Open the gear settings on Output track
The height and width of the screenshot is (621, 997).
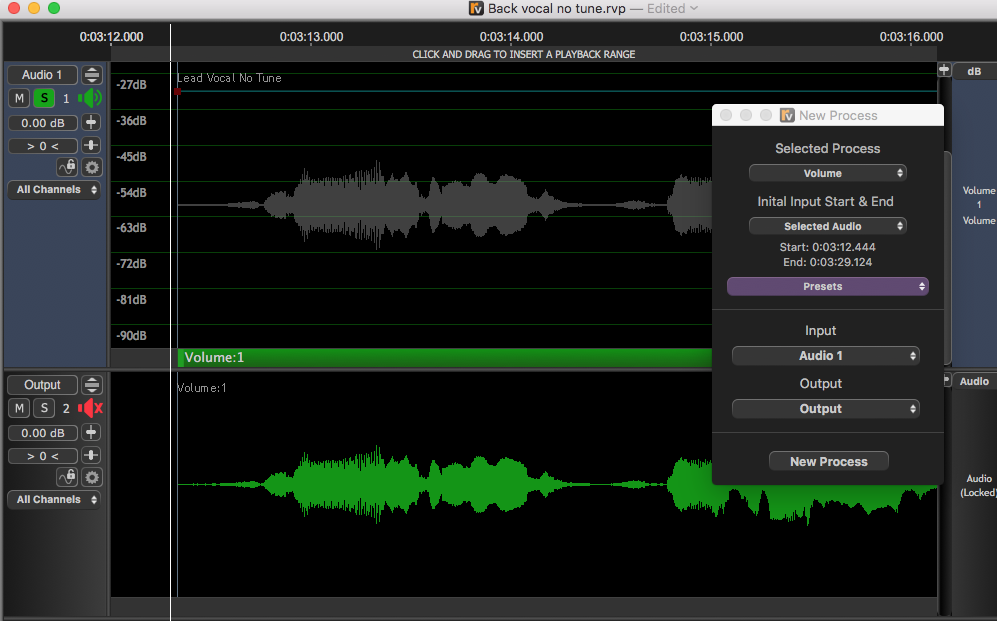point(92,478)
